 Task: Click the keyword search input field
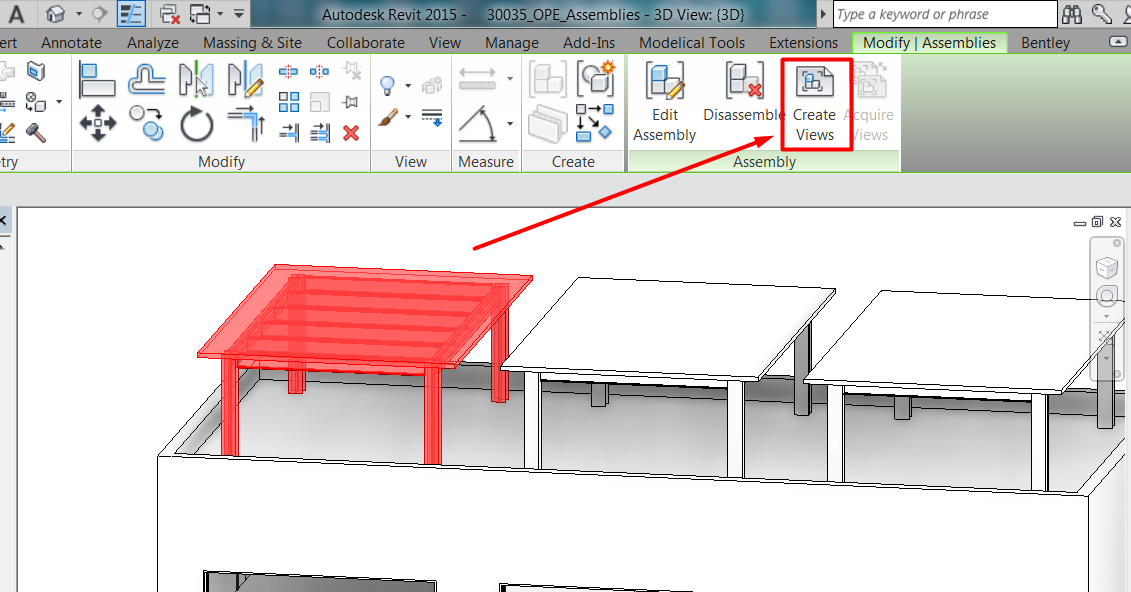[945, 14]
